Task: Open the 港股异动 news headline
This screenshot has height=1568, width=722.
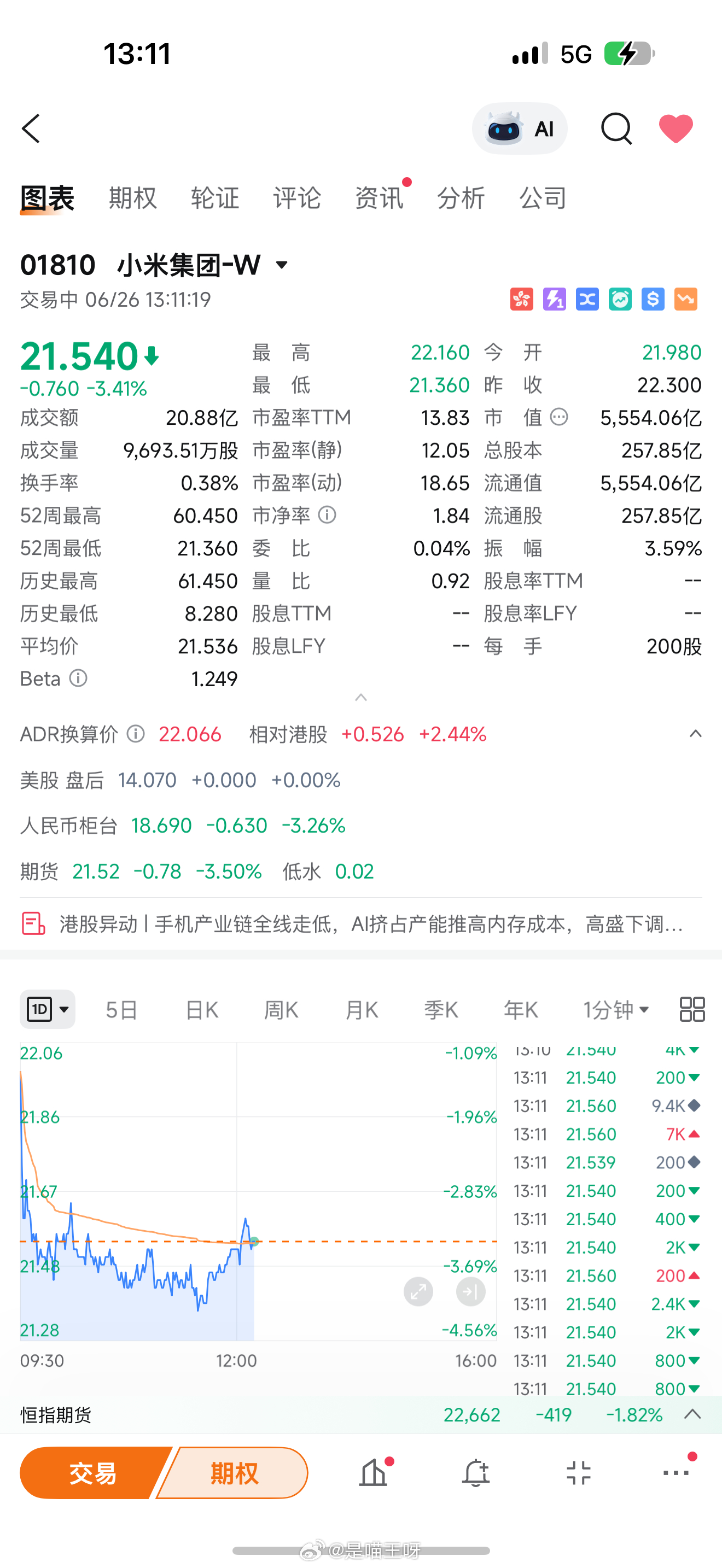Action: point(371,924)
